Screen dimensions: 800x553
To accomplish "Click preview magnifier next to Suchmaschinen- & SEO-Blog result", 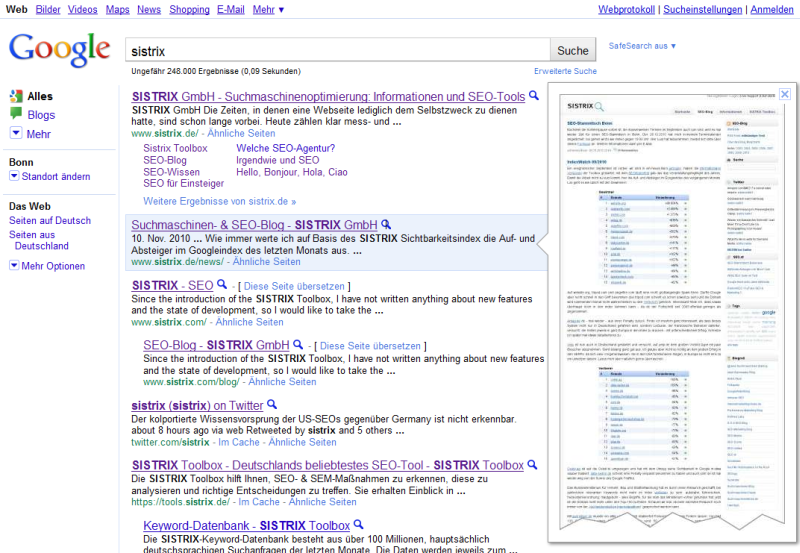I will point(386,225).
